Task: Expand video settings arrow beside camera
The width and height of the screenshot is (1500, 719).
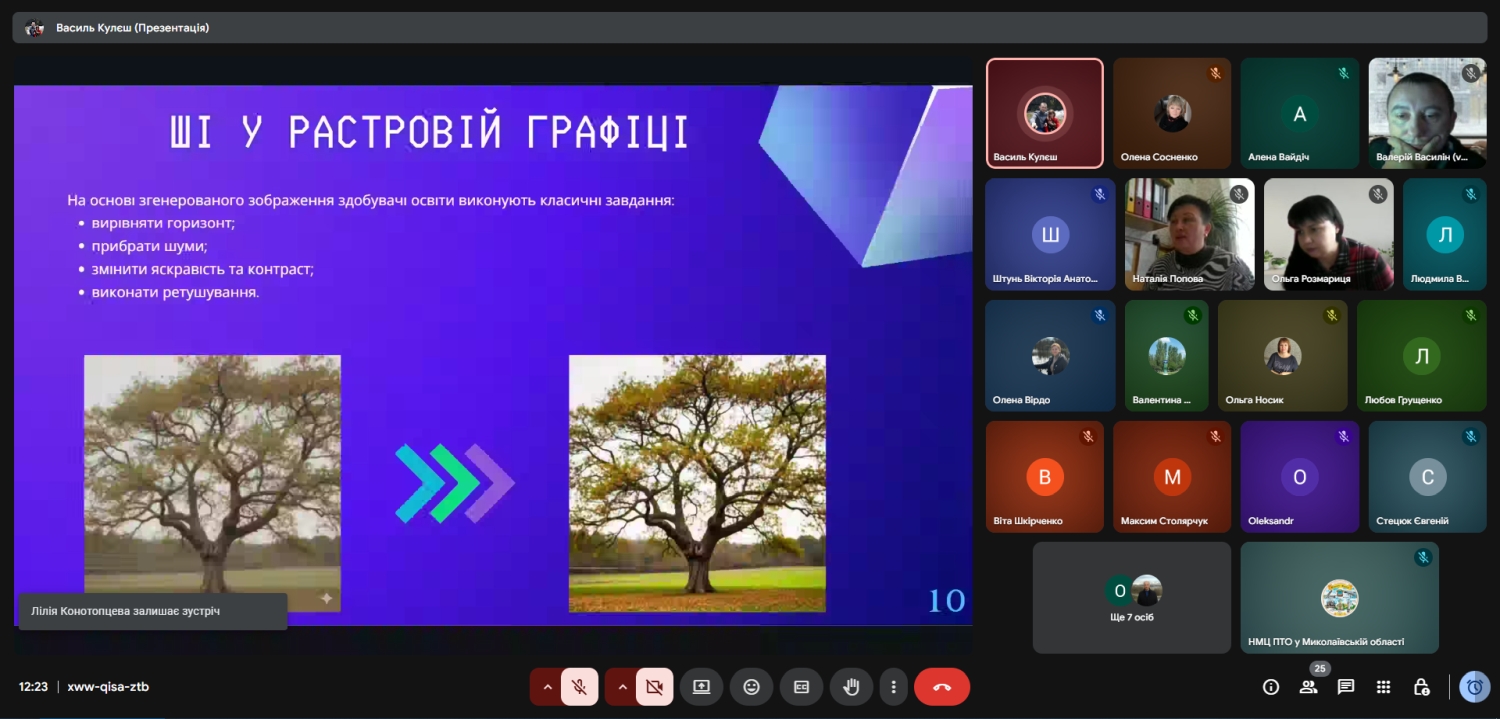Action: pos(622,687)
